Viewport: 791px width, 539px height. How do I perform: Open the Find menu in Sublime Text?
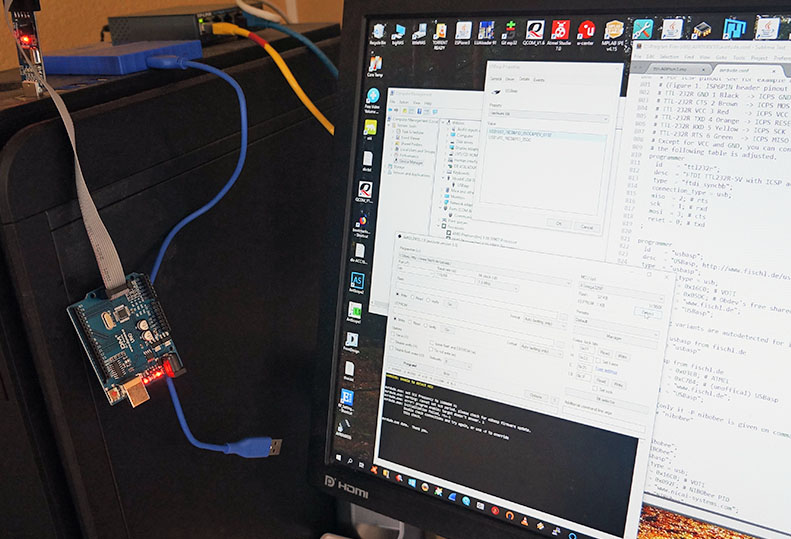tap(690, 57)
